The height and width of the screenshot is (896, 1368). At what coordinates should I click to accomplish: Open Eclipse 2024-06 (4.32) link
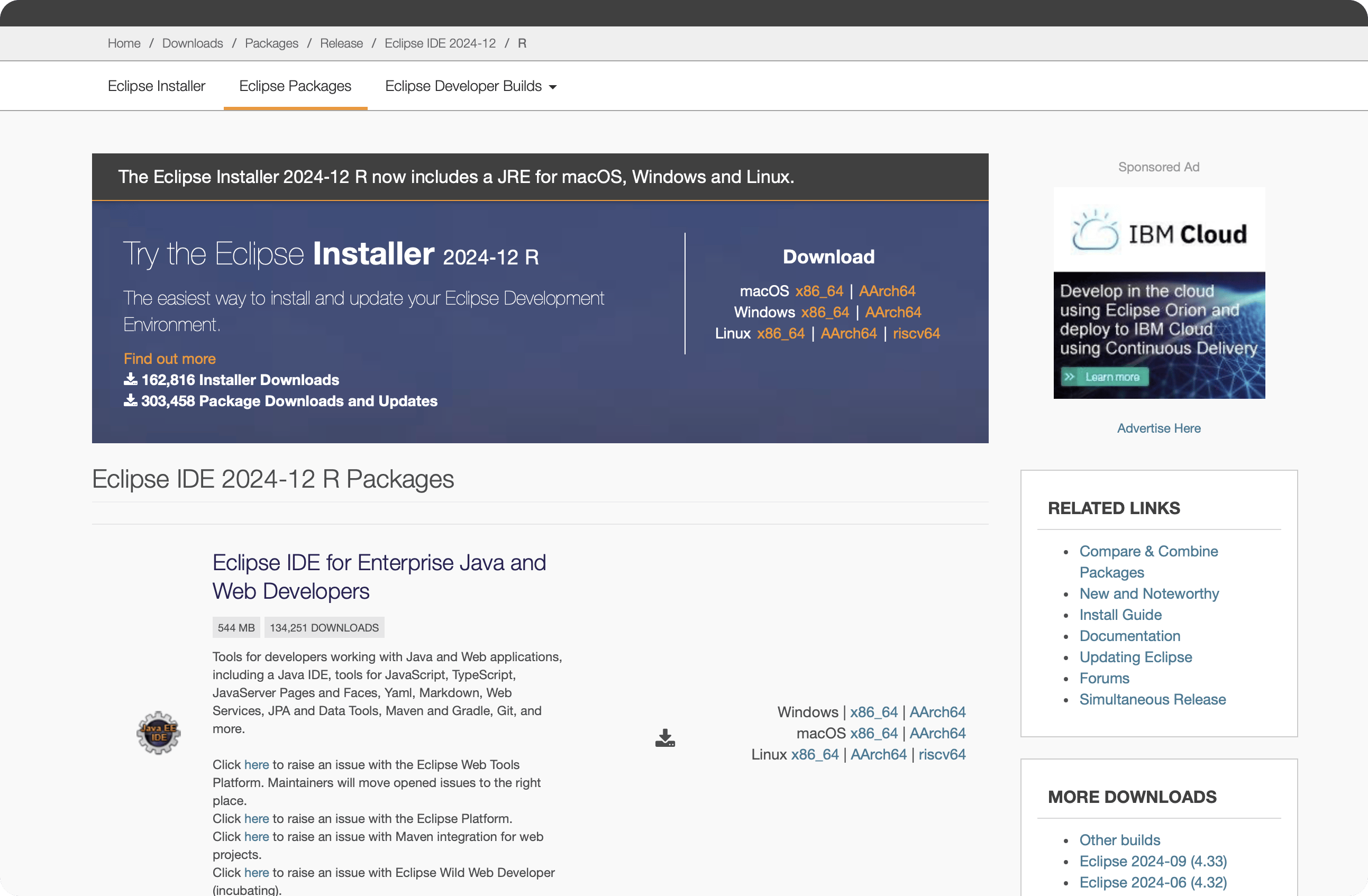point(1153,883)
